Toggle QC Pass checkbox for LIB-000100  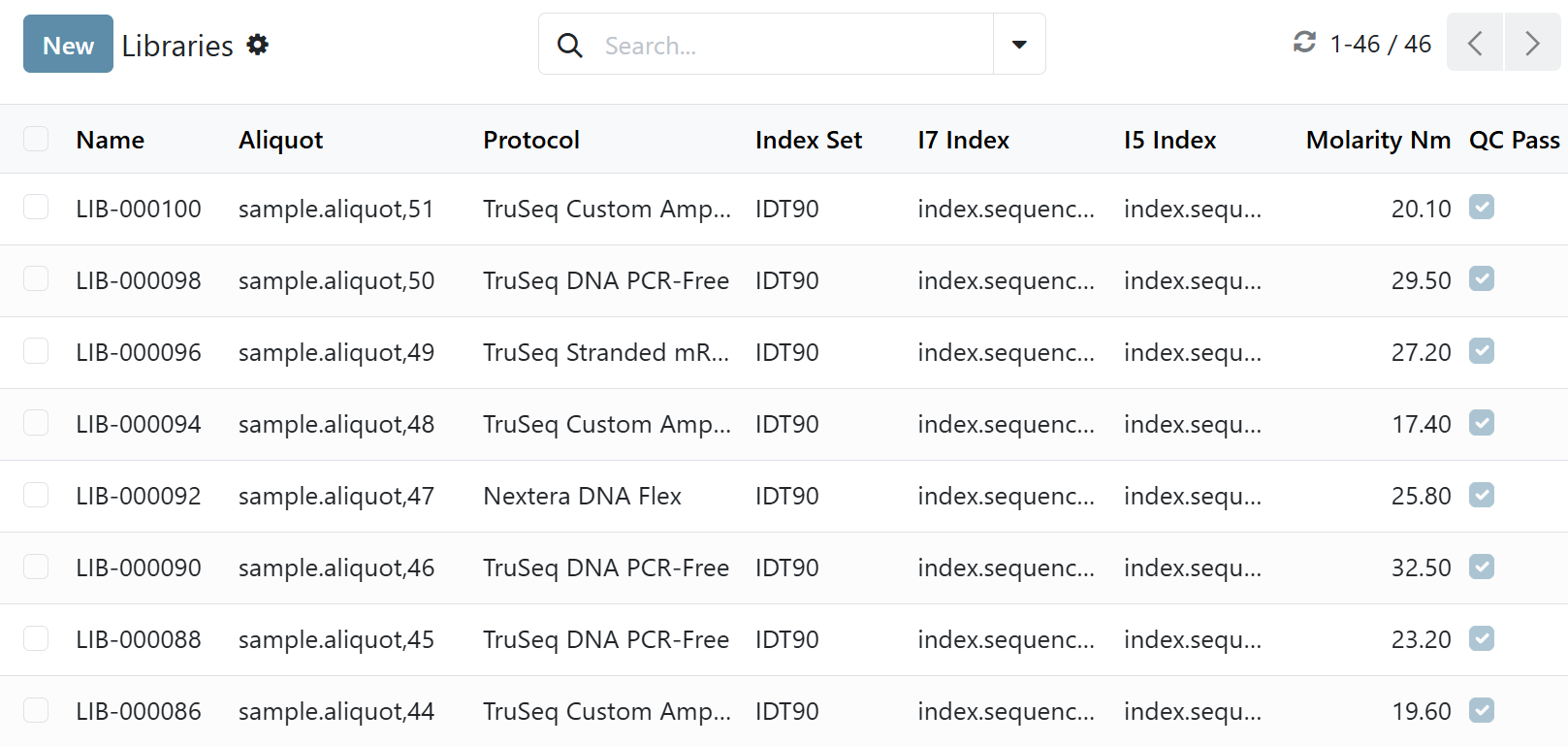[1482, 207]
